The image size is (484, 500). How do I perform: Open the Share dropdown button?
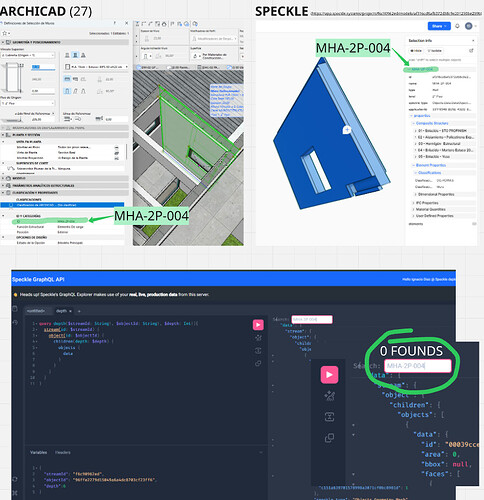coord(439,26)
